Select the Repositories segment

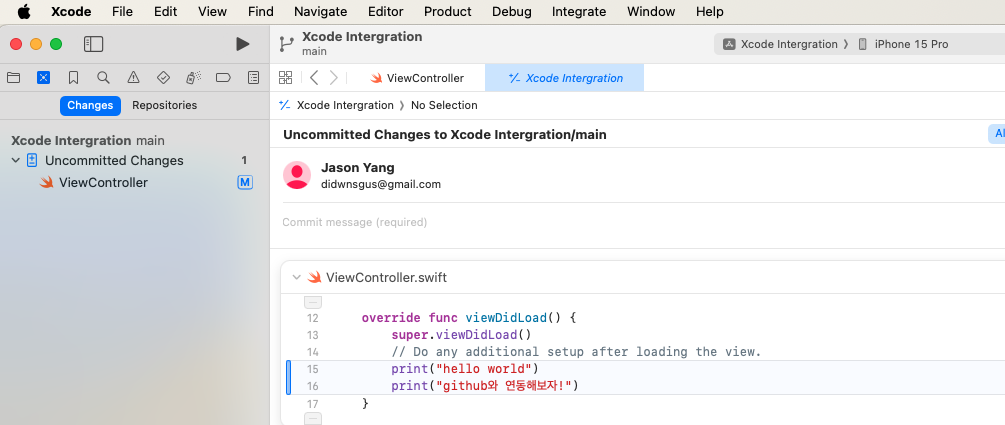coord(165,105)
